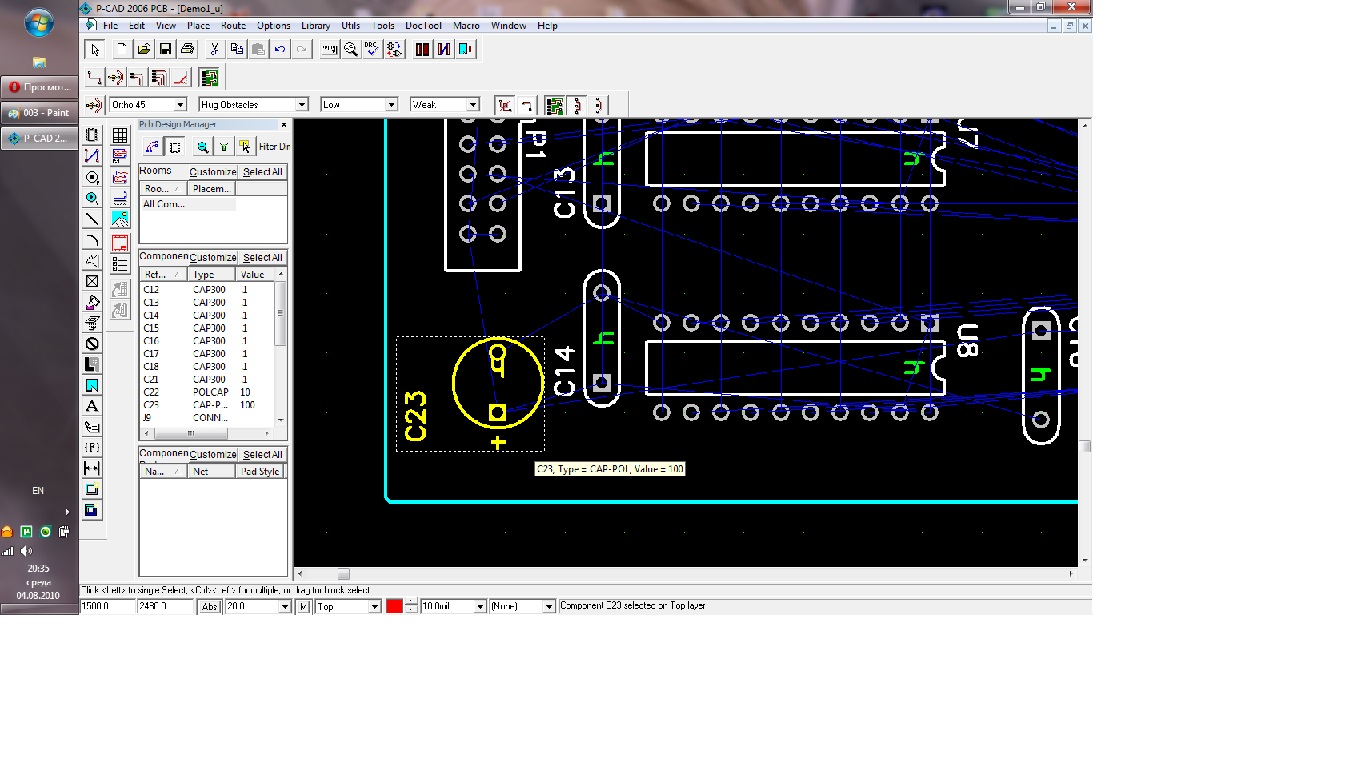Select the Place Keepout (crossed box) tool
Viewport: 1366px width, 768px height.
pyautogui.click(x=92, y=281)
